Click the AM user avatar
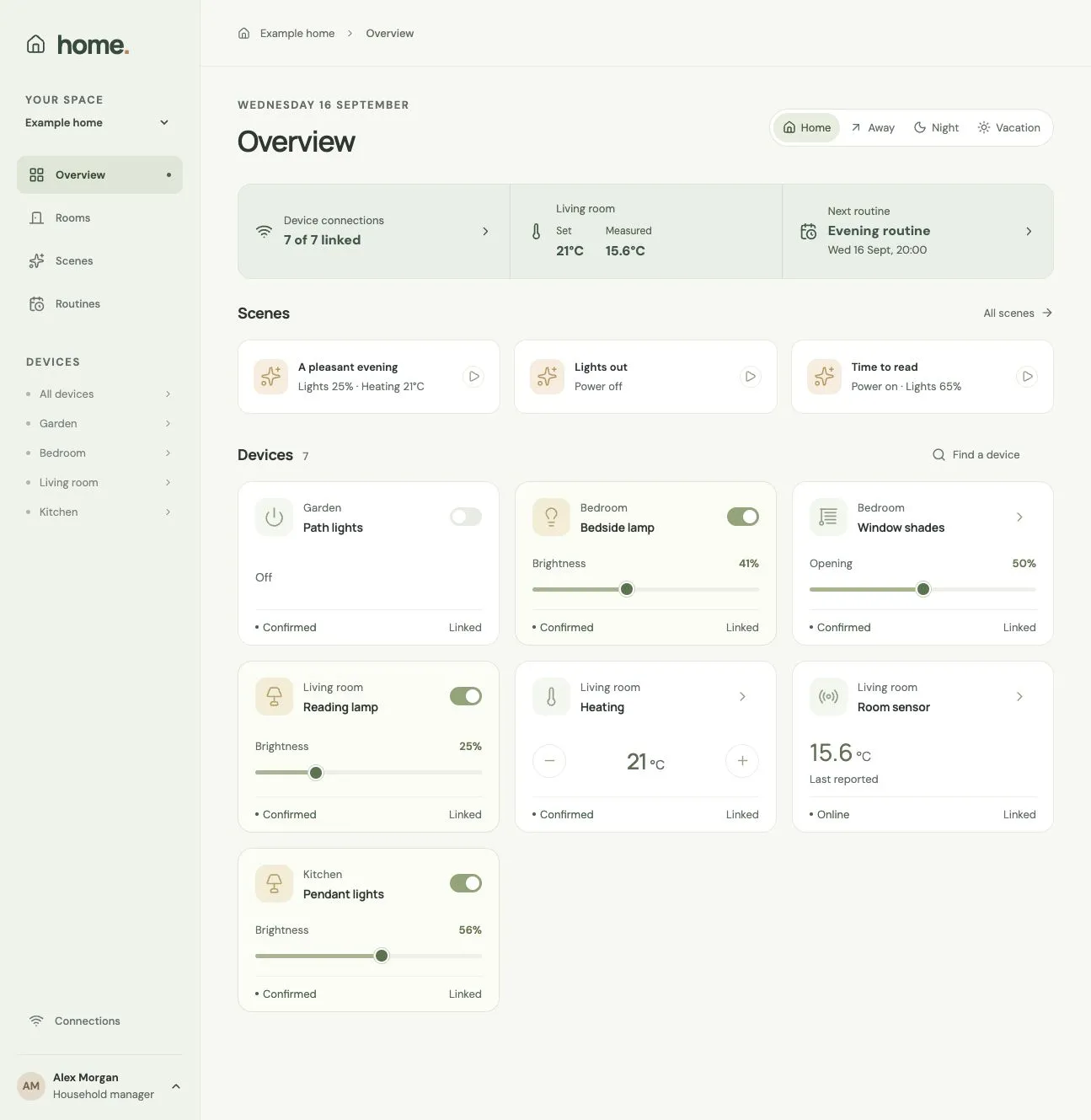Image resolution: width=1091 pixels, height=1120 pixels. point(31,1086)
